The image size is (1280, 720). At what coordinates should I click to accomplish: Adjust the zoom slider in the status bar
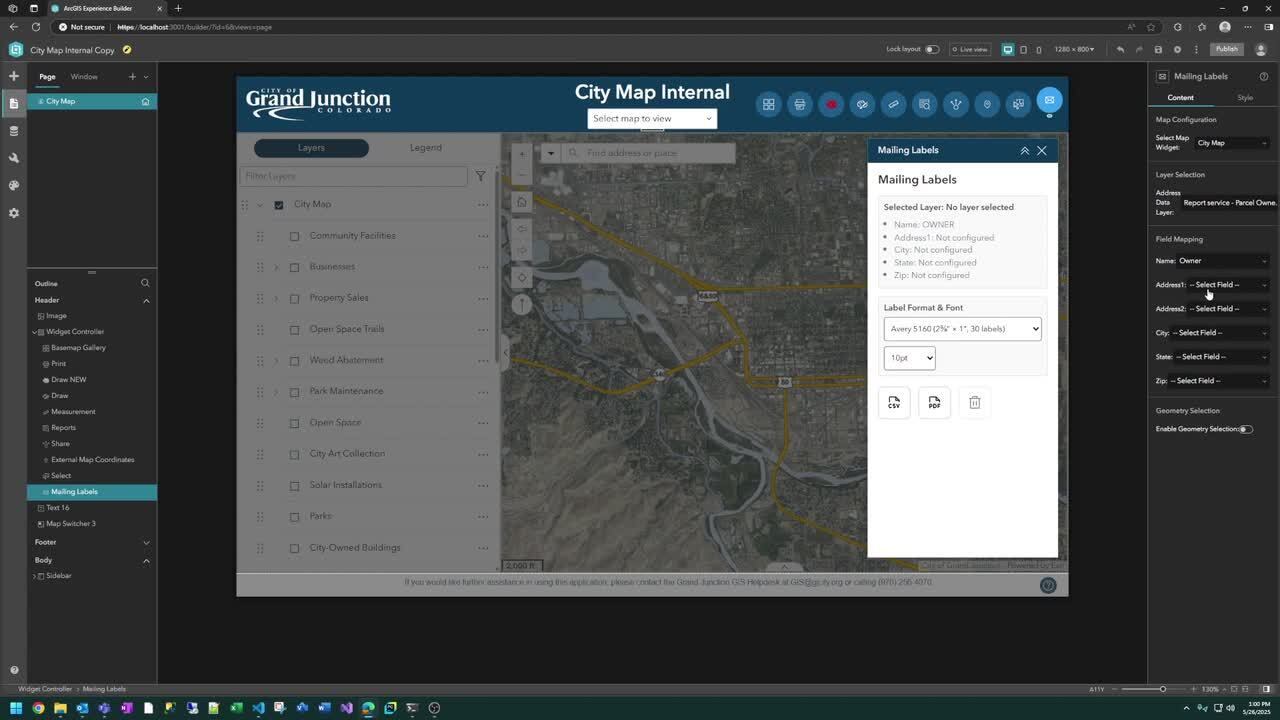(x=1162, y=689)
